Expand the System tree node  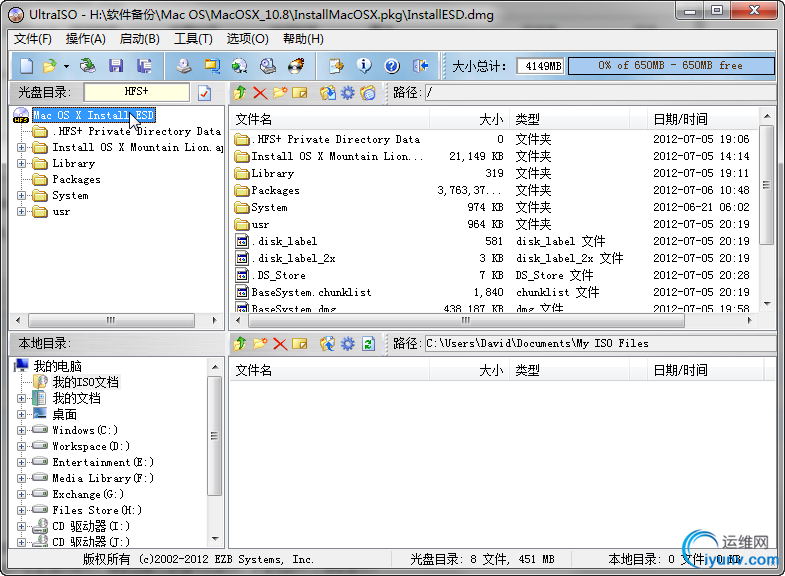click(x=21, y=195)
